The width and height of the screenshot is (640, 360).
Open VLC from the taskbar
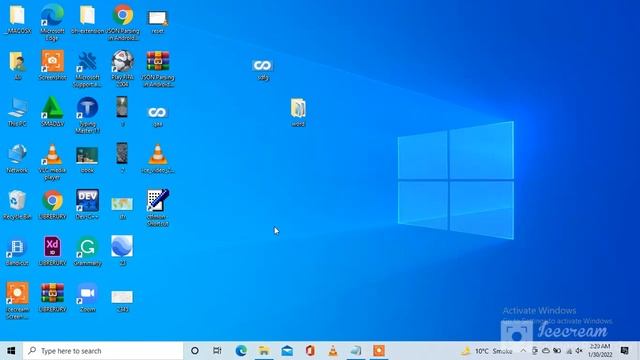pyautogui.click(x=333, y=351)
